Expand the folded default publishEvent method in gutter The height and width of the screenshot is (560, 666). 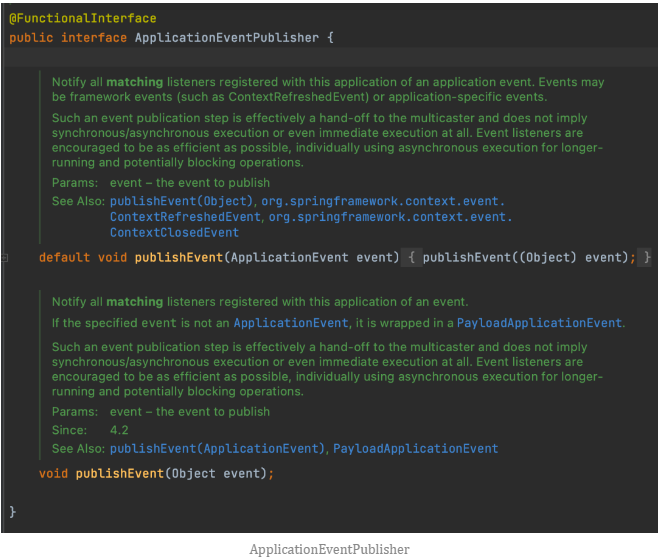click(x=4, y=257)
